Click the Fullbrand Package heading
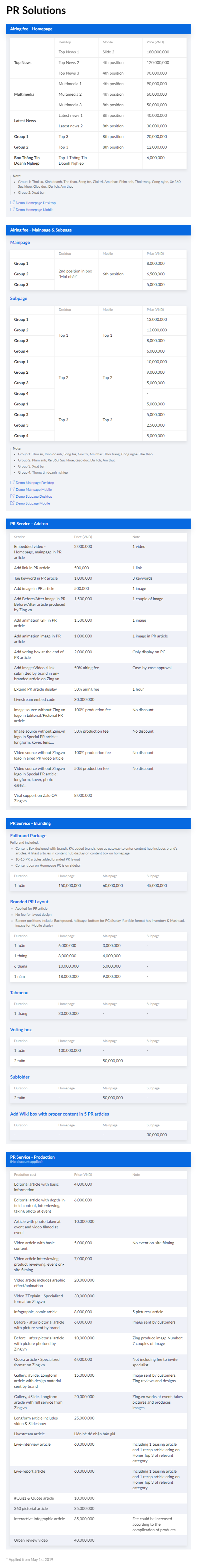The width and height of the screenshot is (203, 1568). 28,836
